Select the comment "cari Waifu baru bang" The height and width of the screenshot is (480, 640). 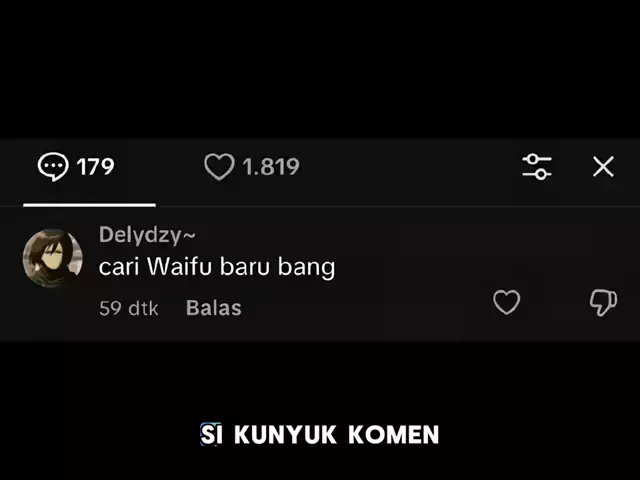pos(217,267)
